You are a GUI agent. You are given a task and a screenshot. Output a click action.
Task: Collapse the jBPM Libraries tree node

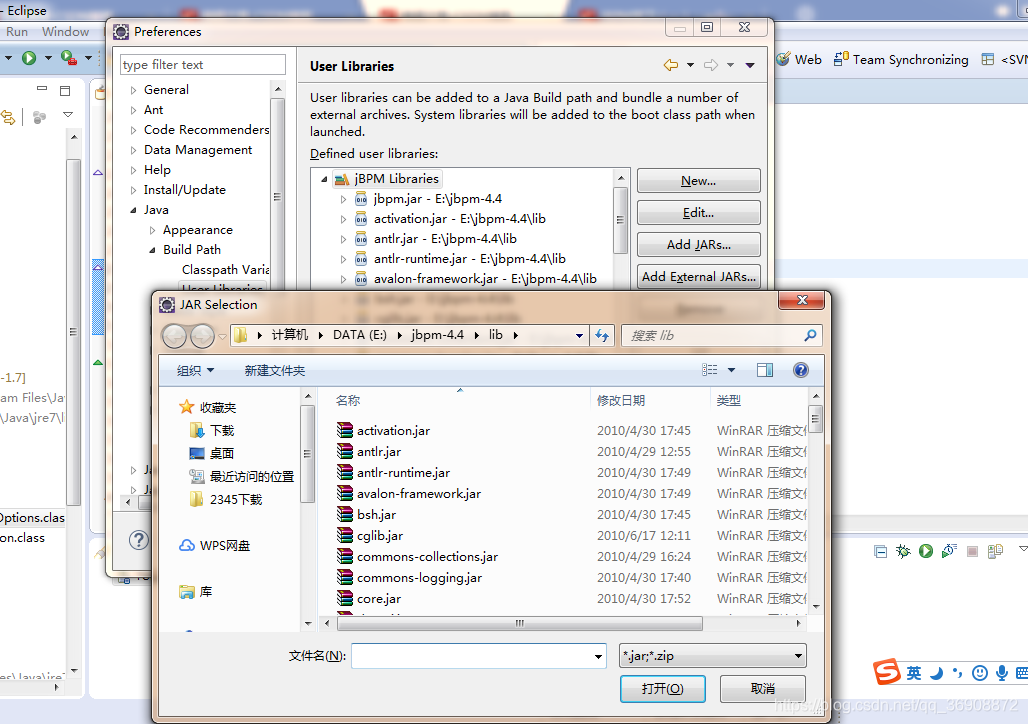click(x=324, y=178)
